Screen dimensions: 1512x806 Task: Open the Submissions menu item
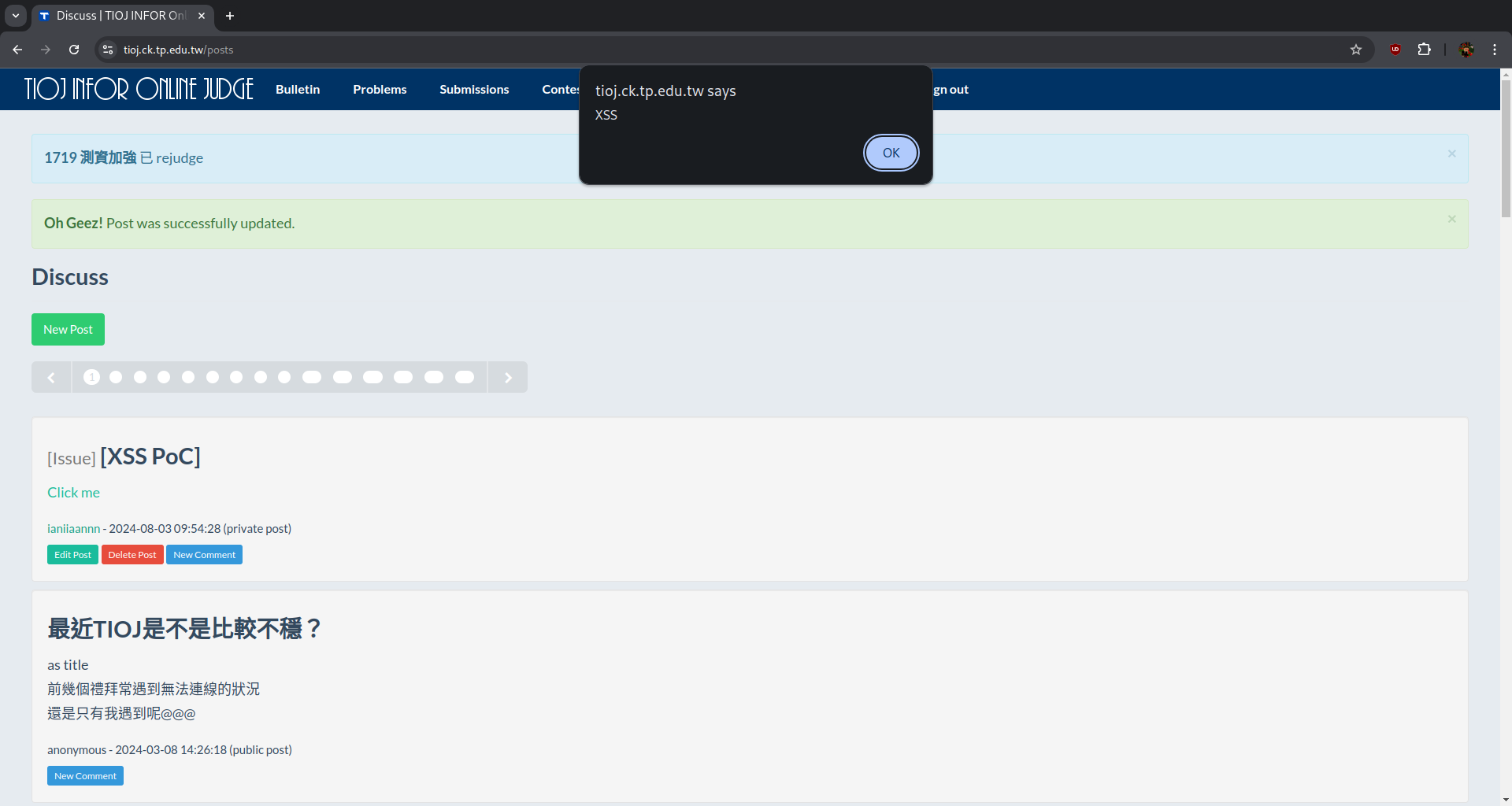point(474,89)
